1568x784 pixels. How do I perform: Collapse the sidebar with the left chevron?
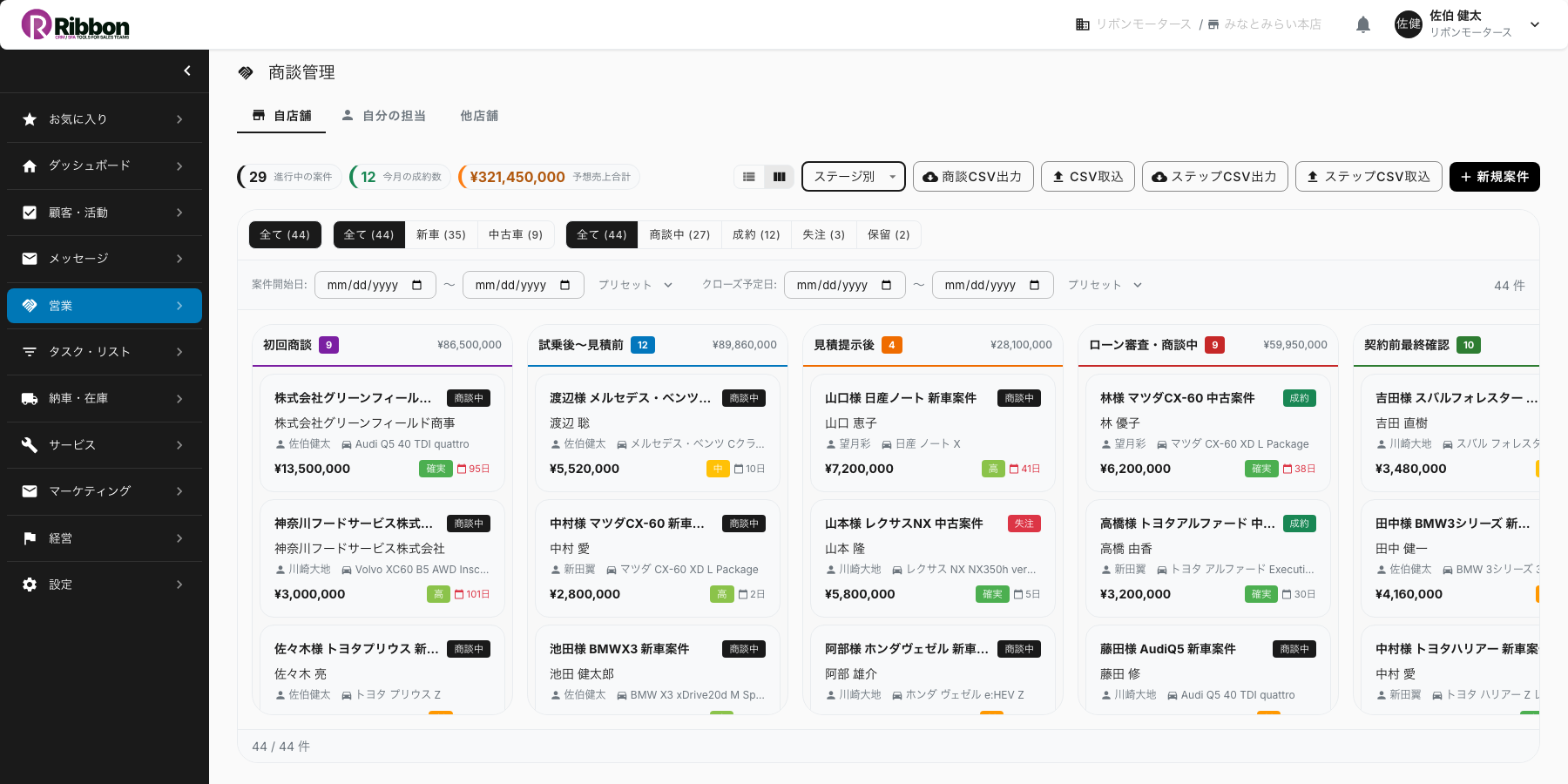point(186,71)
